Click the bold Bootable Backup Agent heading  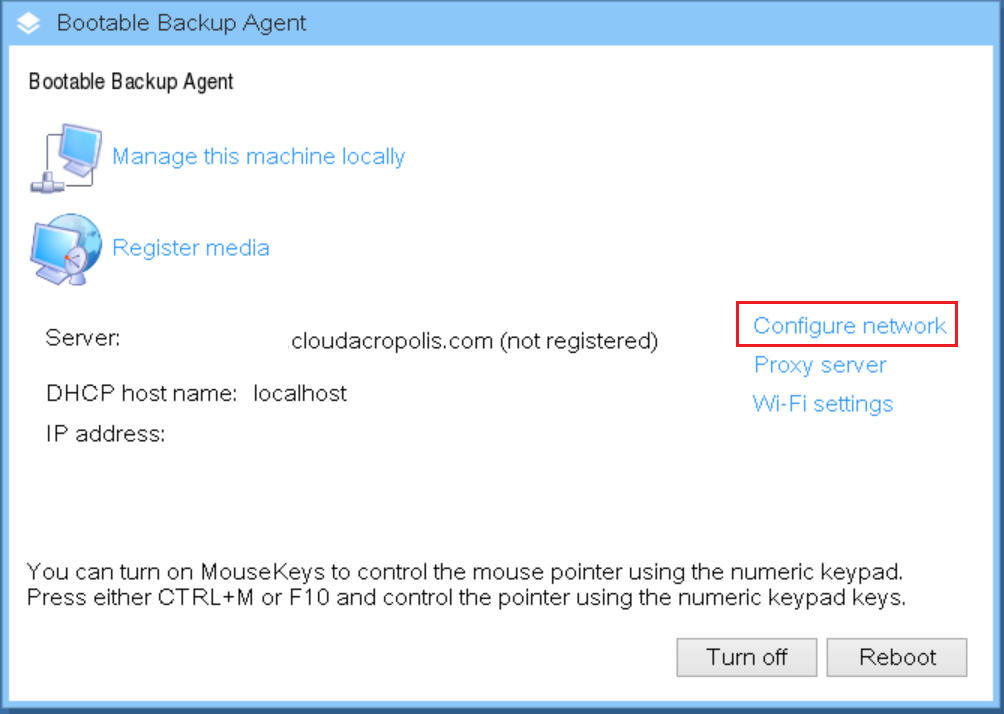pyautogui.click(x=131, y=81)
